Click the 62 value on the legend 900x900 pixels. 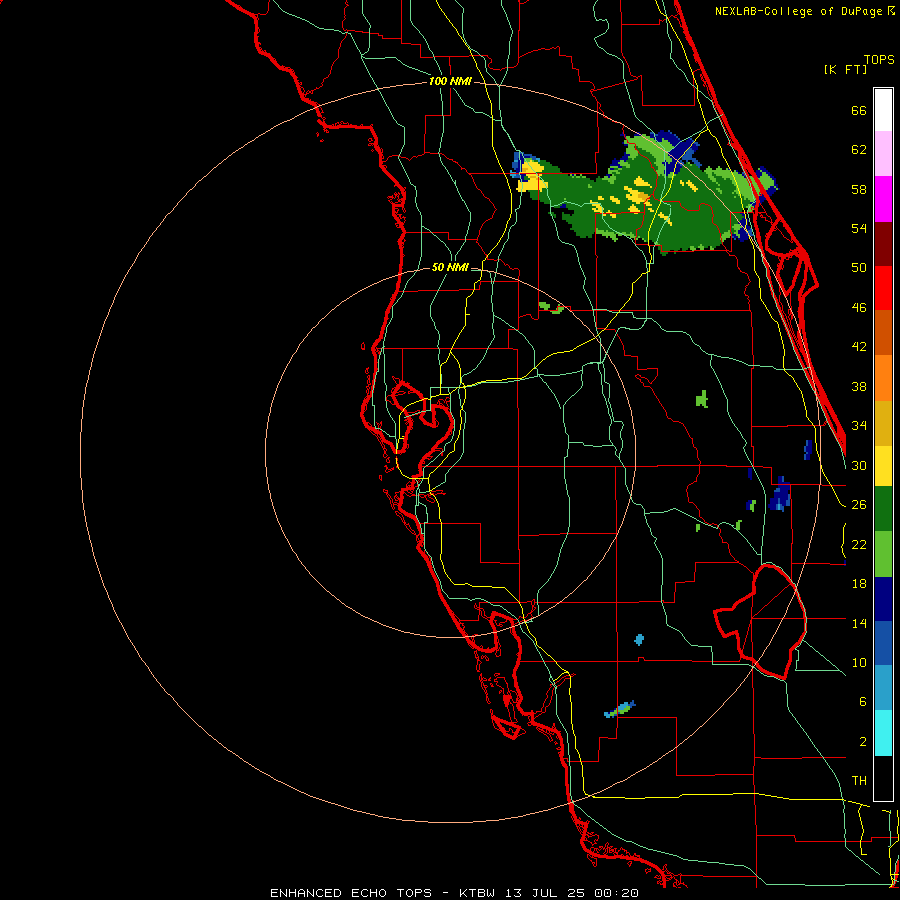[859, 149]
